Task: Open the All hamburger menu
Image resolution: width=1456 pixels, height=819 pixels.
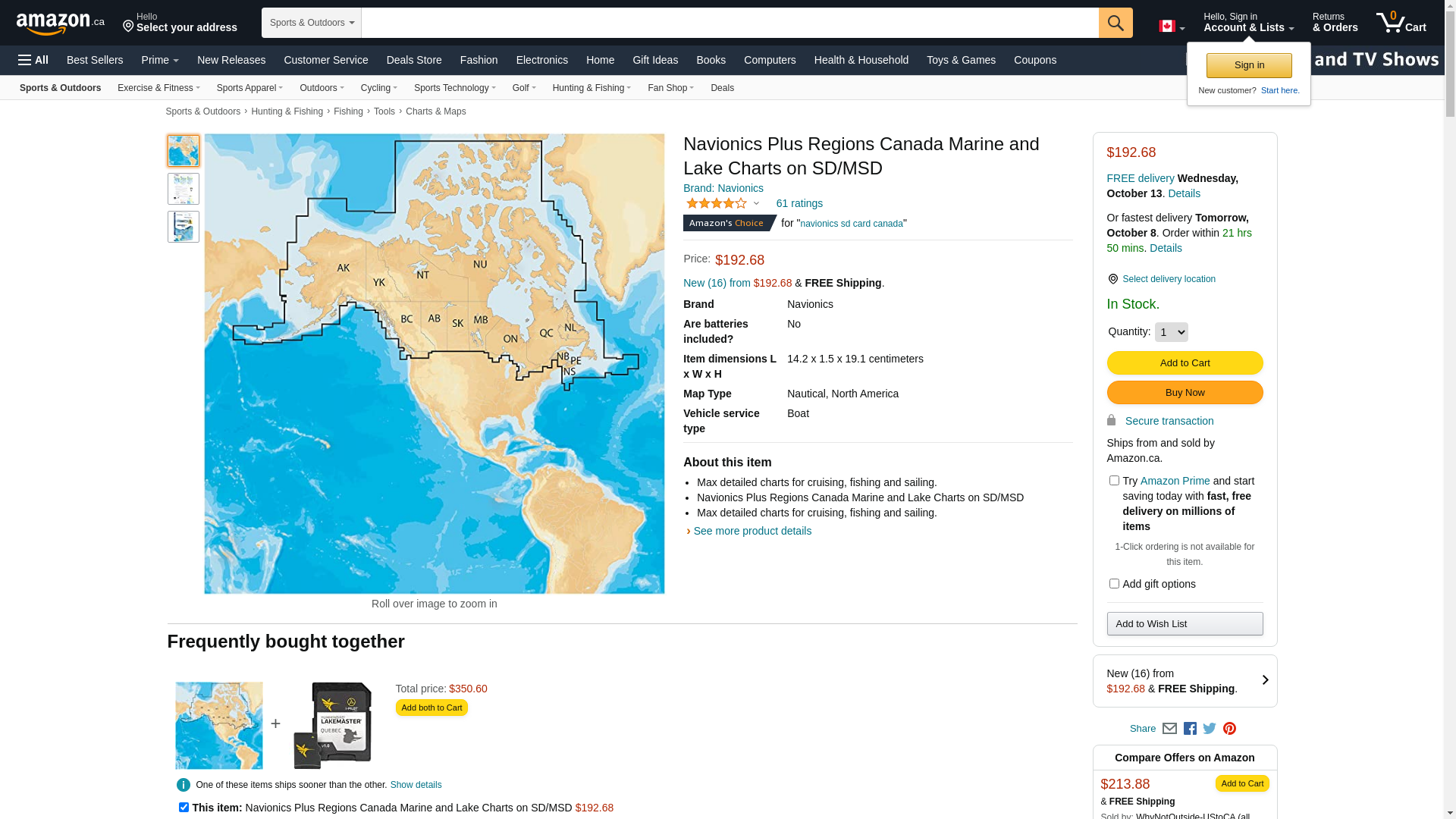Action: [33, 60]
